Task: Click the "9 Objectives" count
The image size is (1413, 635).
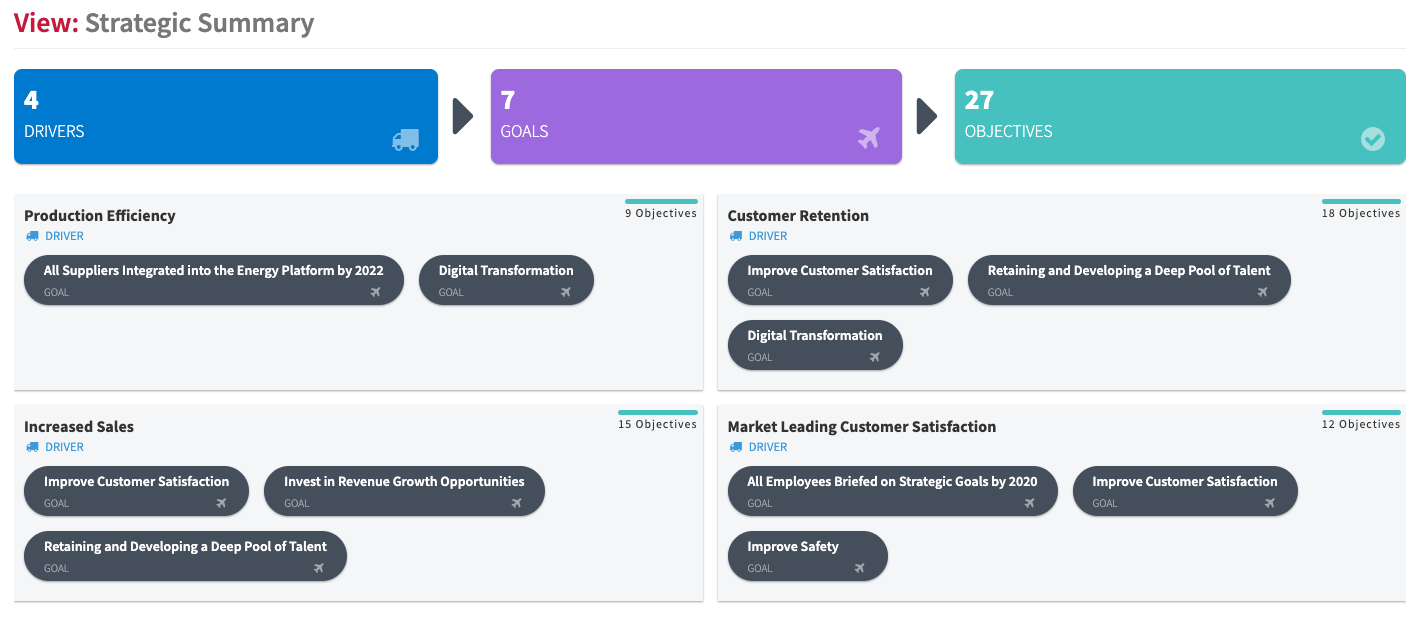Action: [661, 213]
